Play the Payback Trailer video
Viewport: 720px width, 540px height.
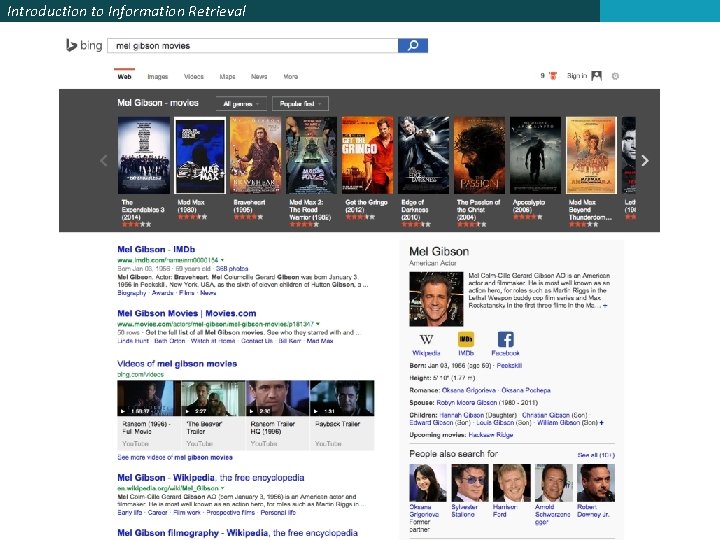(342, 398)
